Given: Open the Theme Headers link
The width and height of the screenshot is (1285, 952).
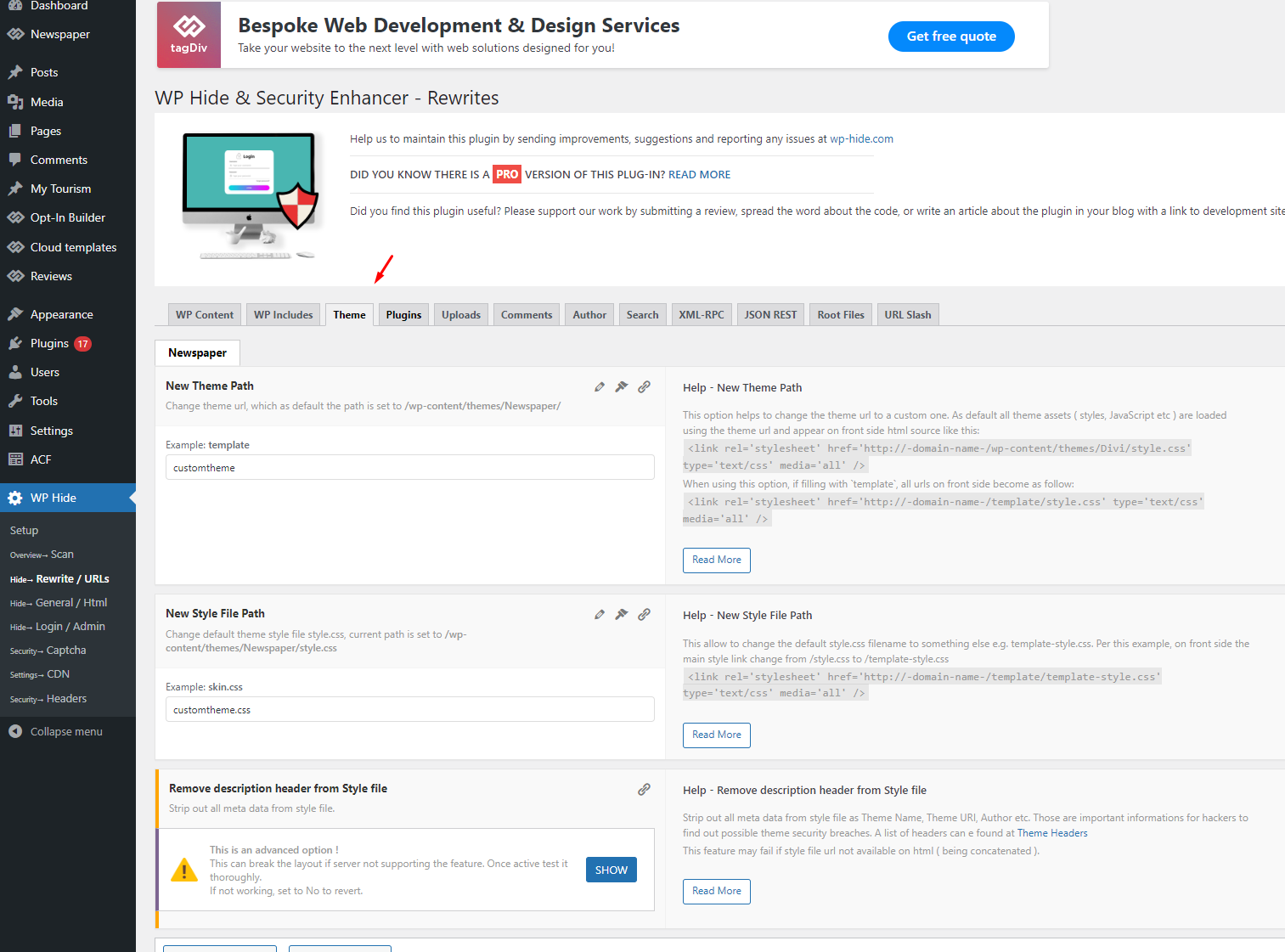Looking at the screenshot, I should click(1052, 833).
